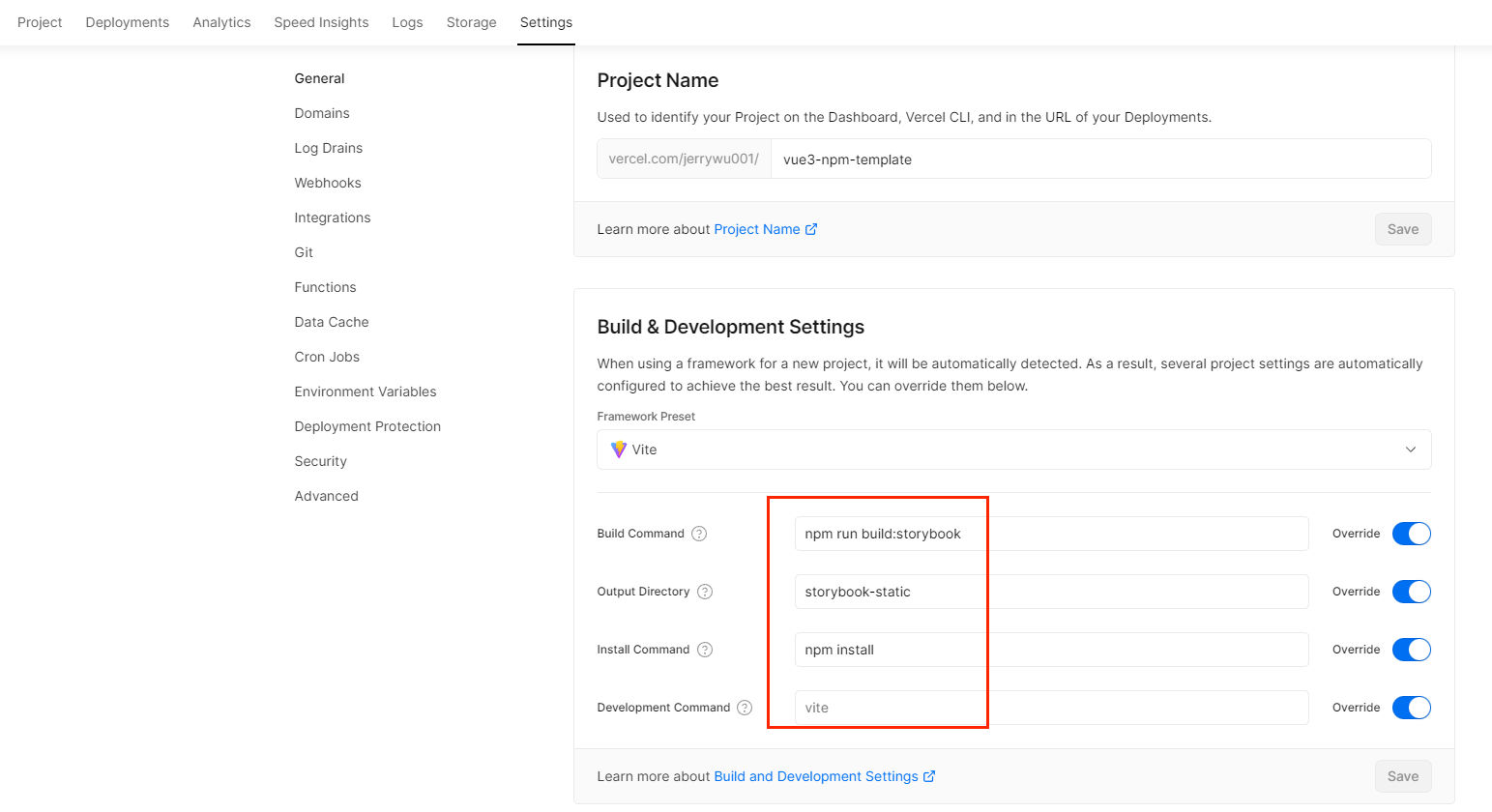
Task: Open the Build and Development Settings link
Action: tap(815, 776)
